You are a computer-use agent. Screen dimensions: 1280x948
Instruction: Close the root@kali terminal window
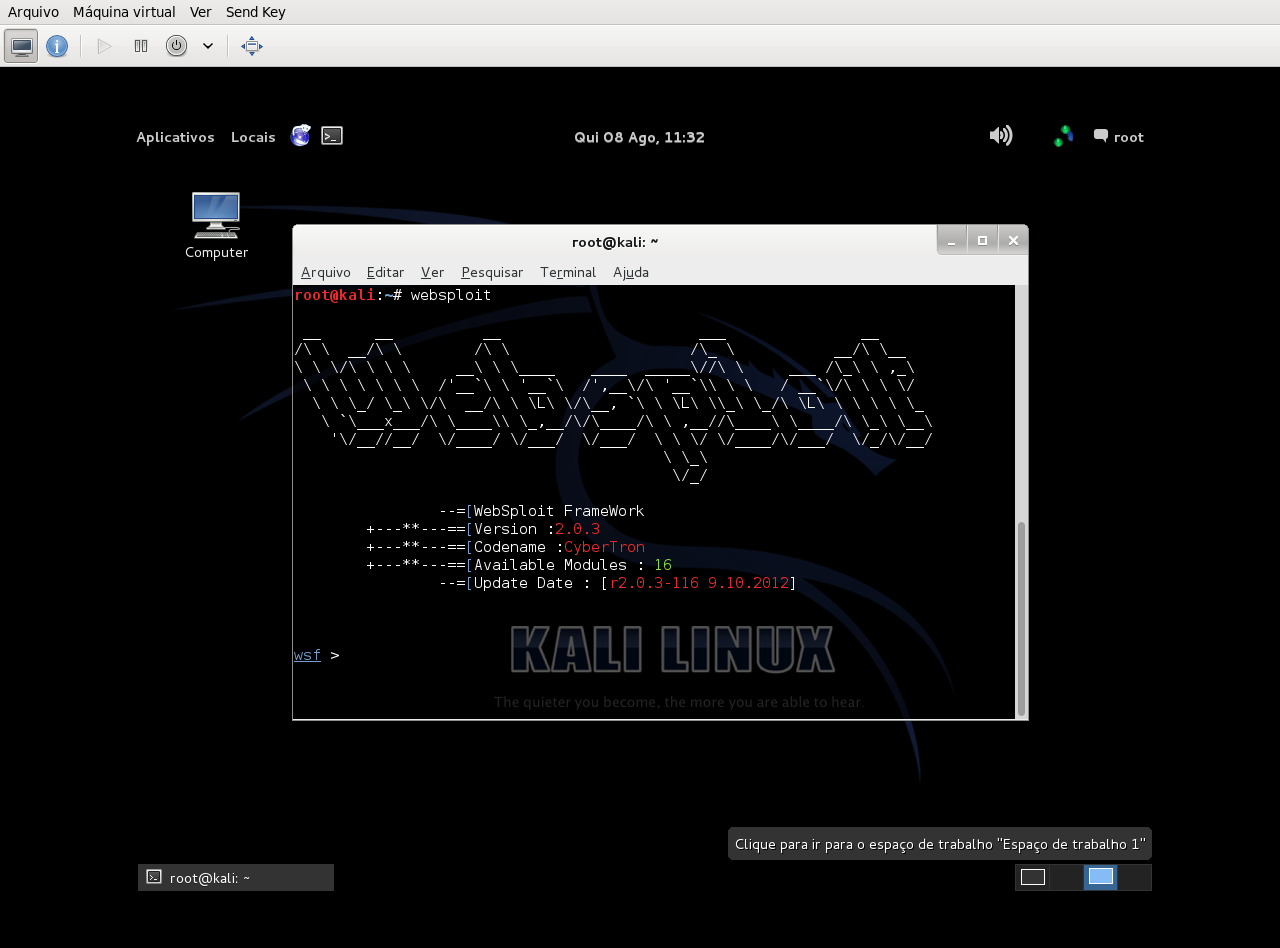[1013, 240]
